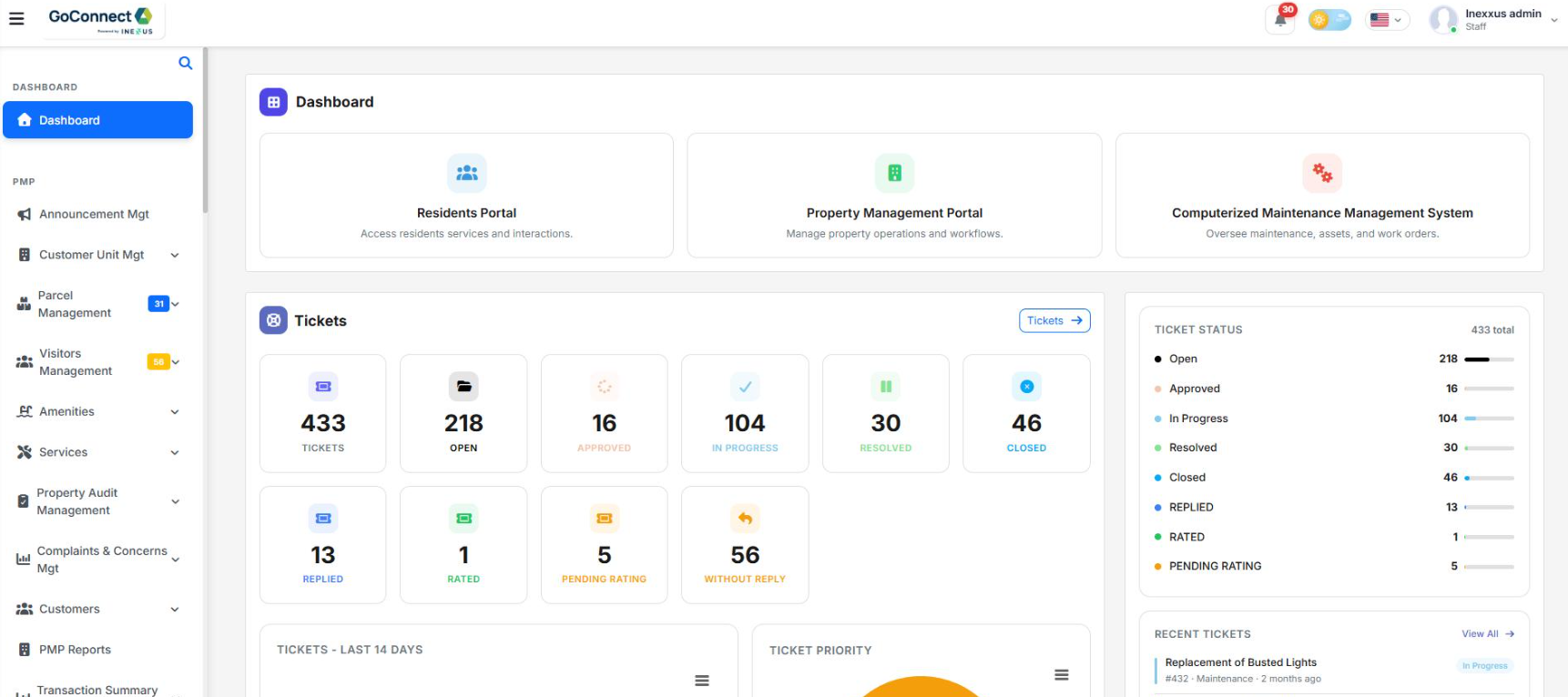The image size is (1568, 697).
Task: Click the Without Reply arrow icon
Action: (x=745, y=519)
